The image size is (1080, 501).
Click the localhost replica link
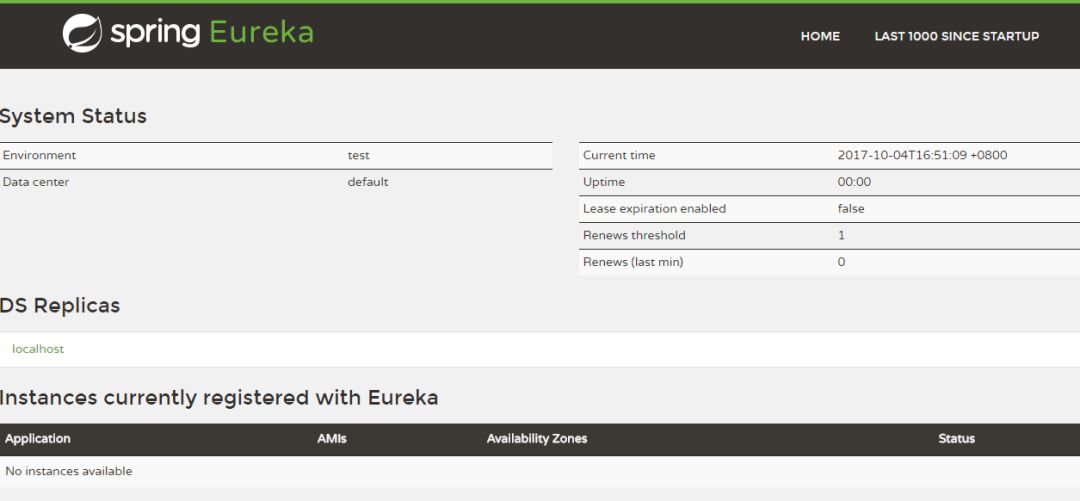38,349
